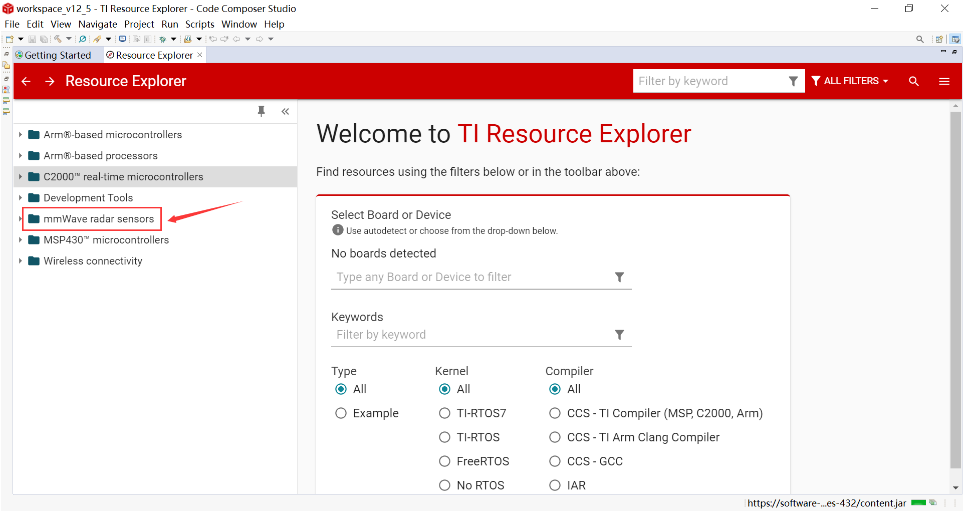Open dropdown arrow next to the New icon
Viewport: 969px width, 513px height.
[x=21, y=39]
